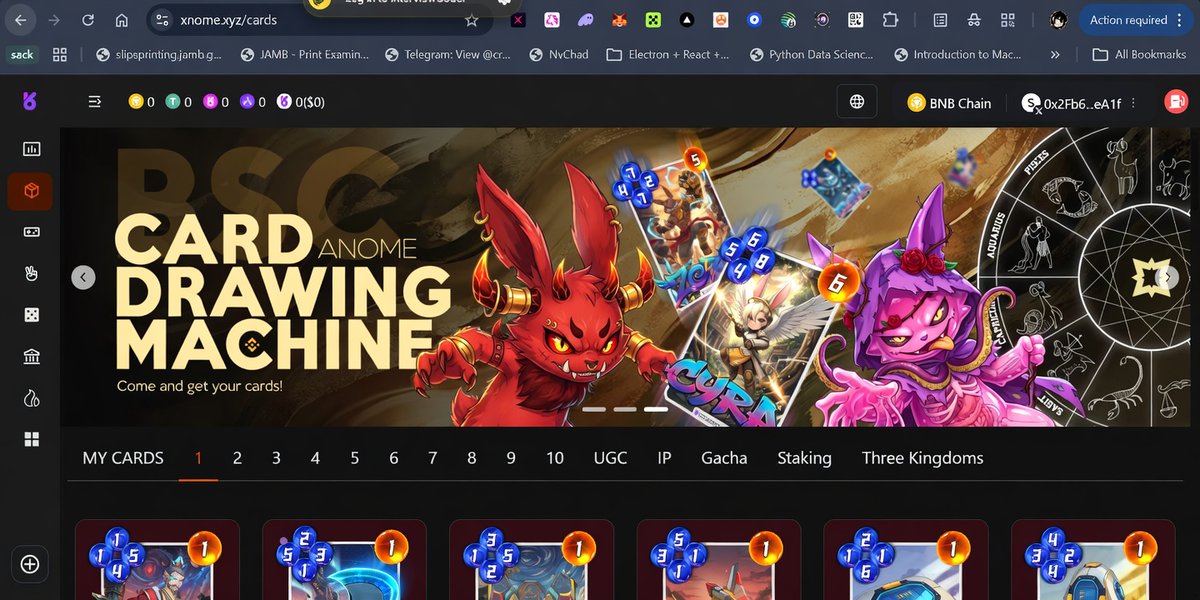Image resolution: width=1200 pixels, height=600 pixels.
Task: Select card level tab 10
Action: coord(555,458)
